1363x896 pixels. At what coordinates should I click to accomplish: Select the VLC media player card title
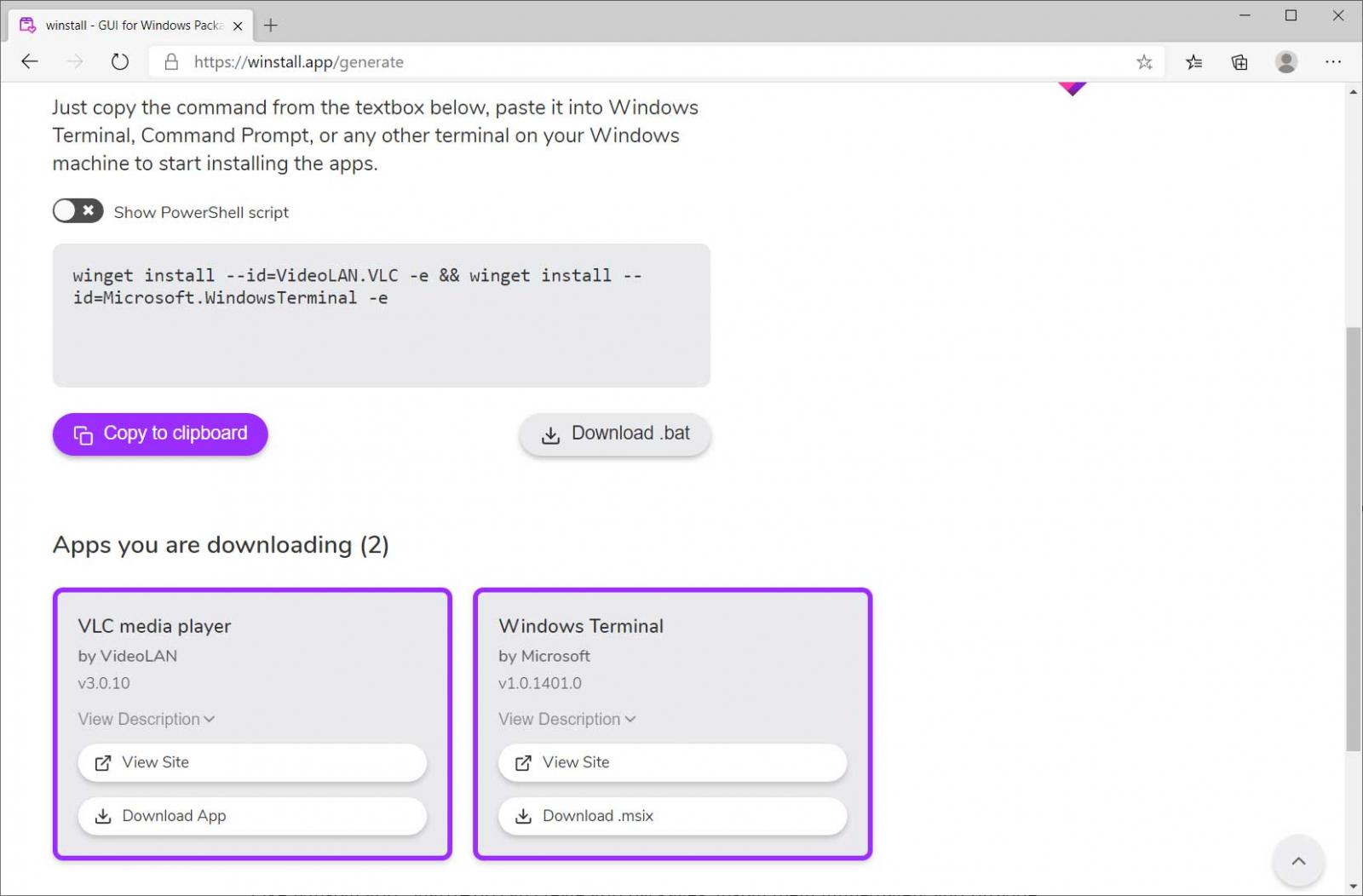(154, 626)
